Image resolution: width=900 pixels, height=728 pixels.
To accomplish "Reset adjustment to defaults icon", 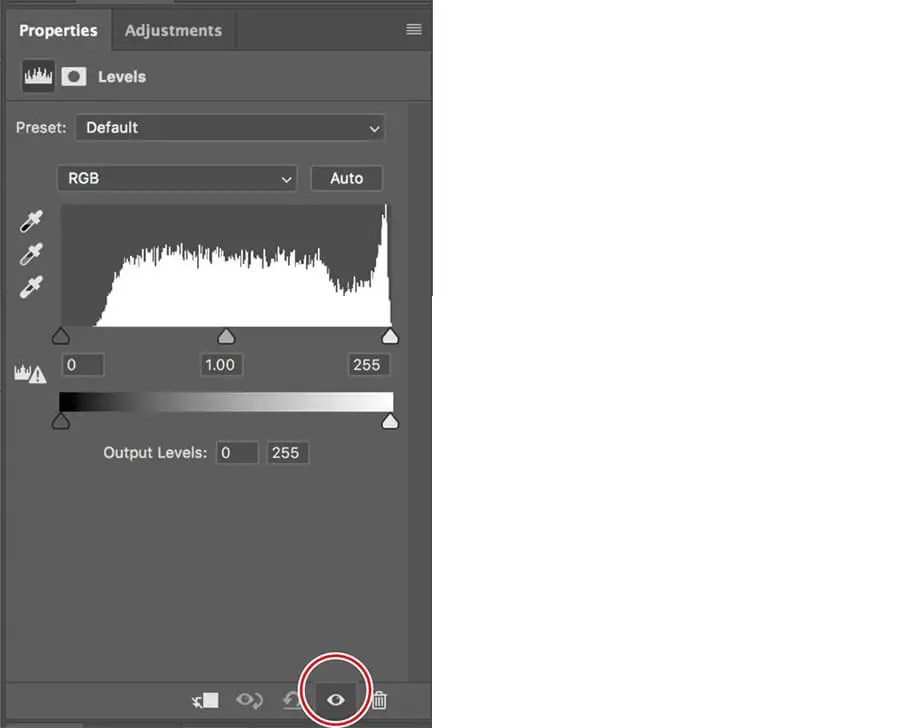I will [292, 700].
